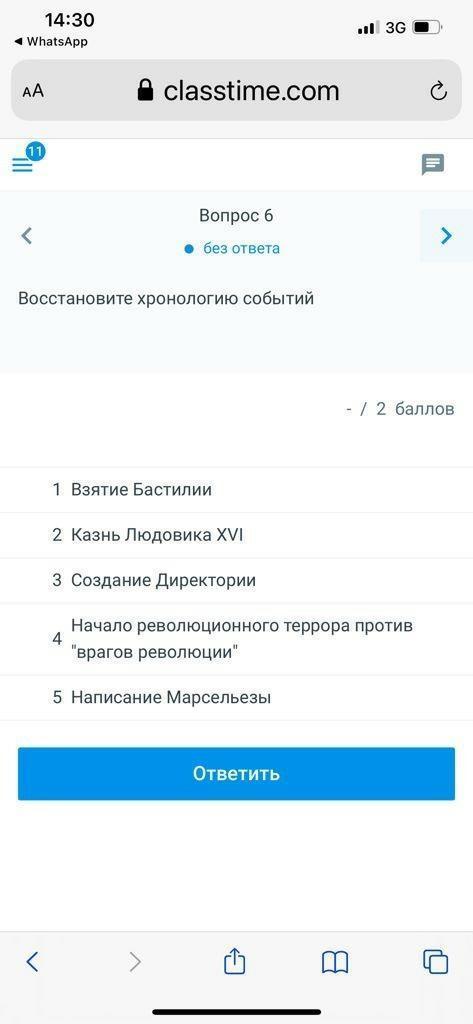Viewport: 473px width, 1024px height.
Task: Select item Казнь Людовика XVI
Action: click(236, 535)
